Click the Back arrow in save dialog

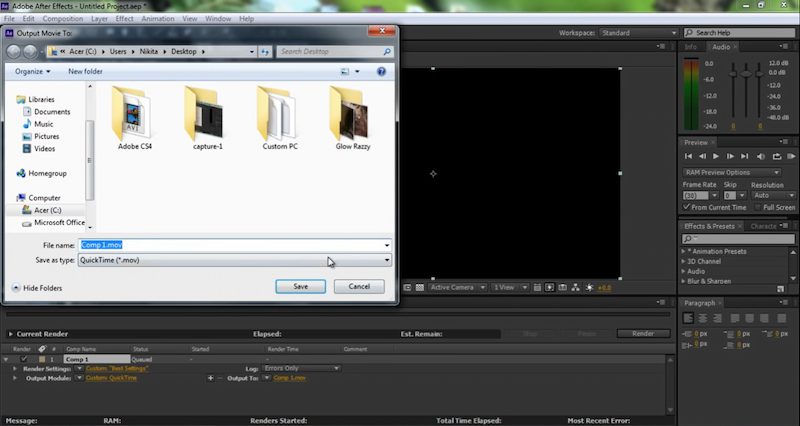(14, 52)
